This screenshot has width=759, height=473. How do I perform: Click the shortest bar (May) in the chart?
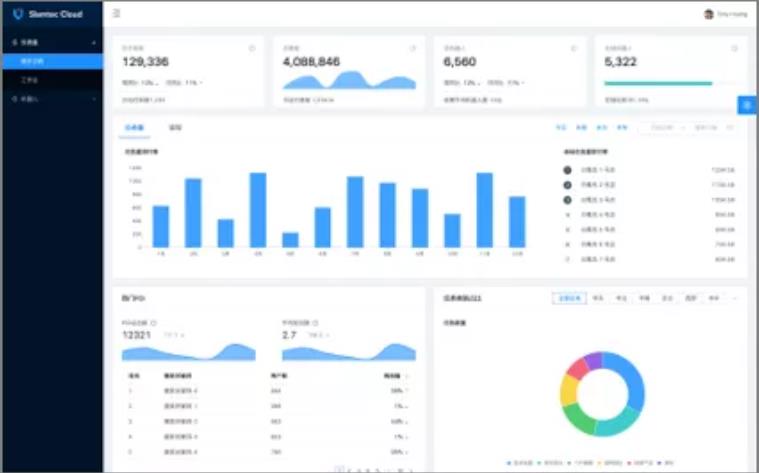pos(290,240)
